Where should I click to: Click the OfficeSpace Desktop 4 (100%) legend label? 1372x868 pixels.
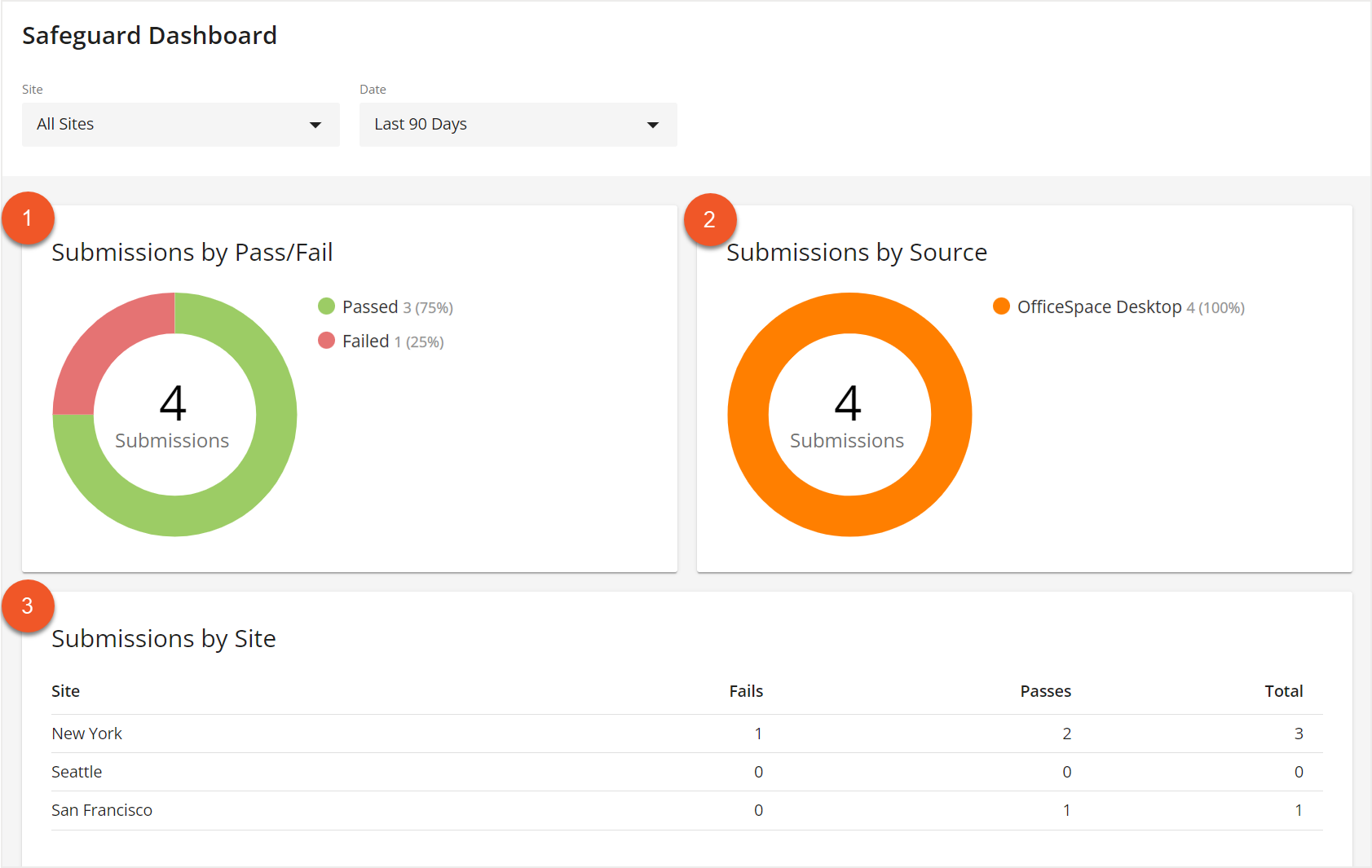[1131, 307]
